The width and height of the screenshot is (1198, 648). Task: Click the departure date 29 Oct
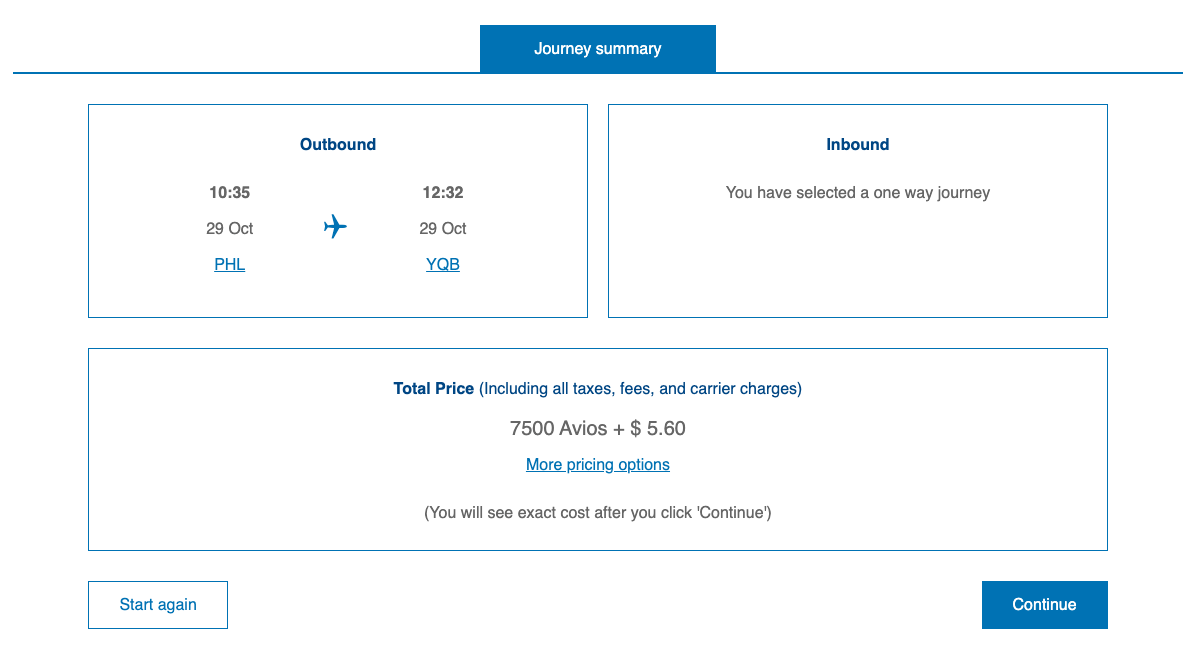point(229,228)
